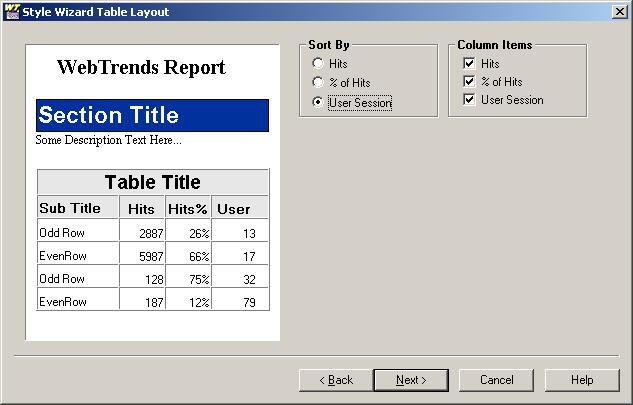Click the Some Description Text line
The height and width of the screenshot is (405, 633).
[x=108, y=140]
